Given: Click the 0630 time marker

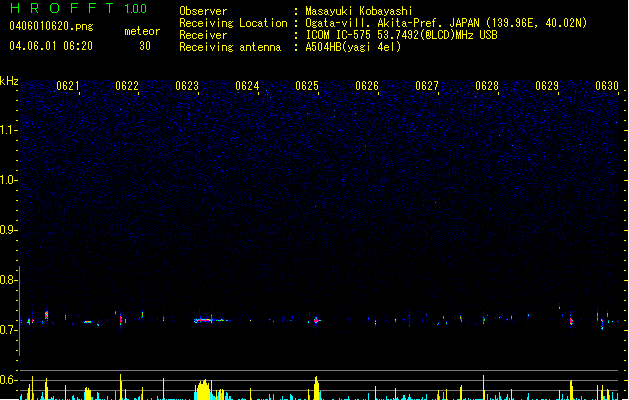Looking at the screenshot, I should point(607,86).
